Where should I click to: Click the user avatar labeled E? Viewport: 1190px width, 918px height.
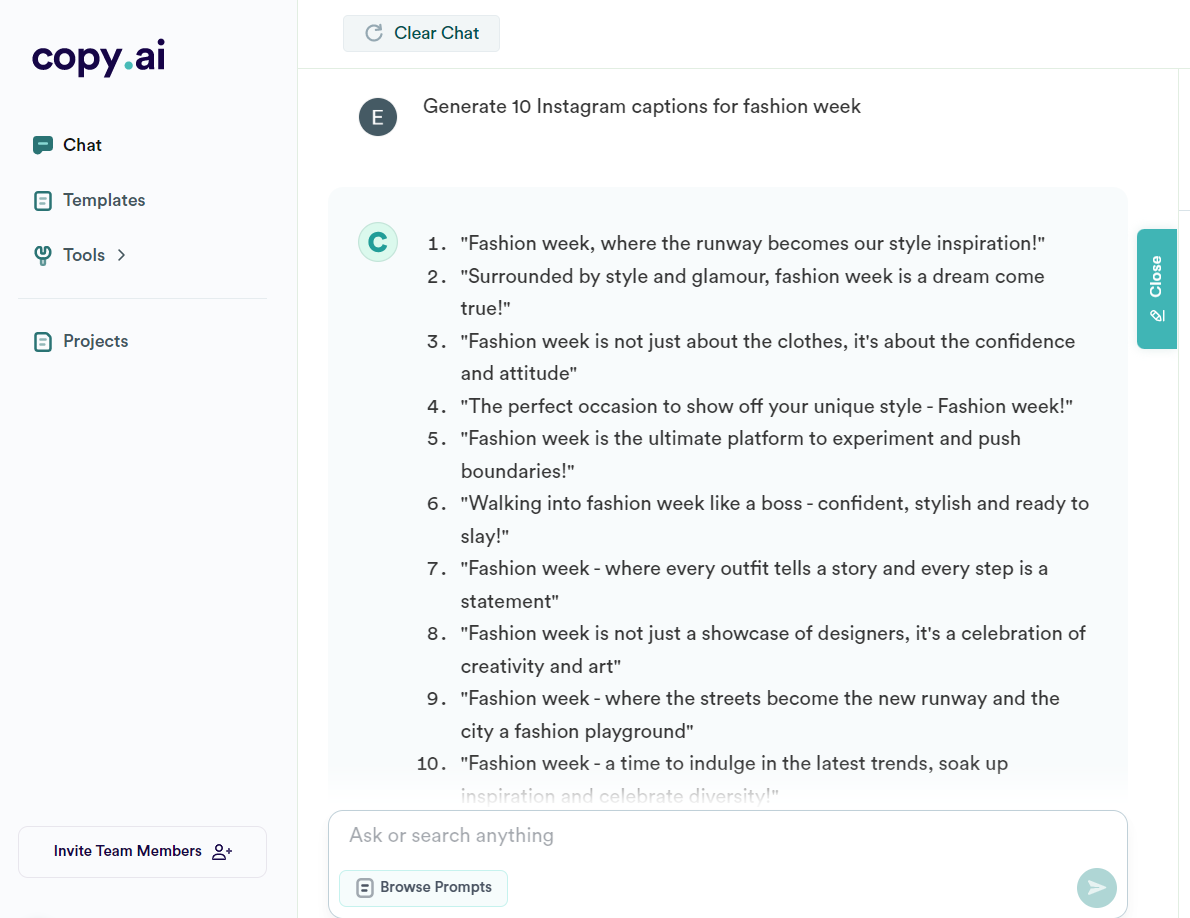377,117
